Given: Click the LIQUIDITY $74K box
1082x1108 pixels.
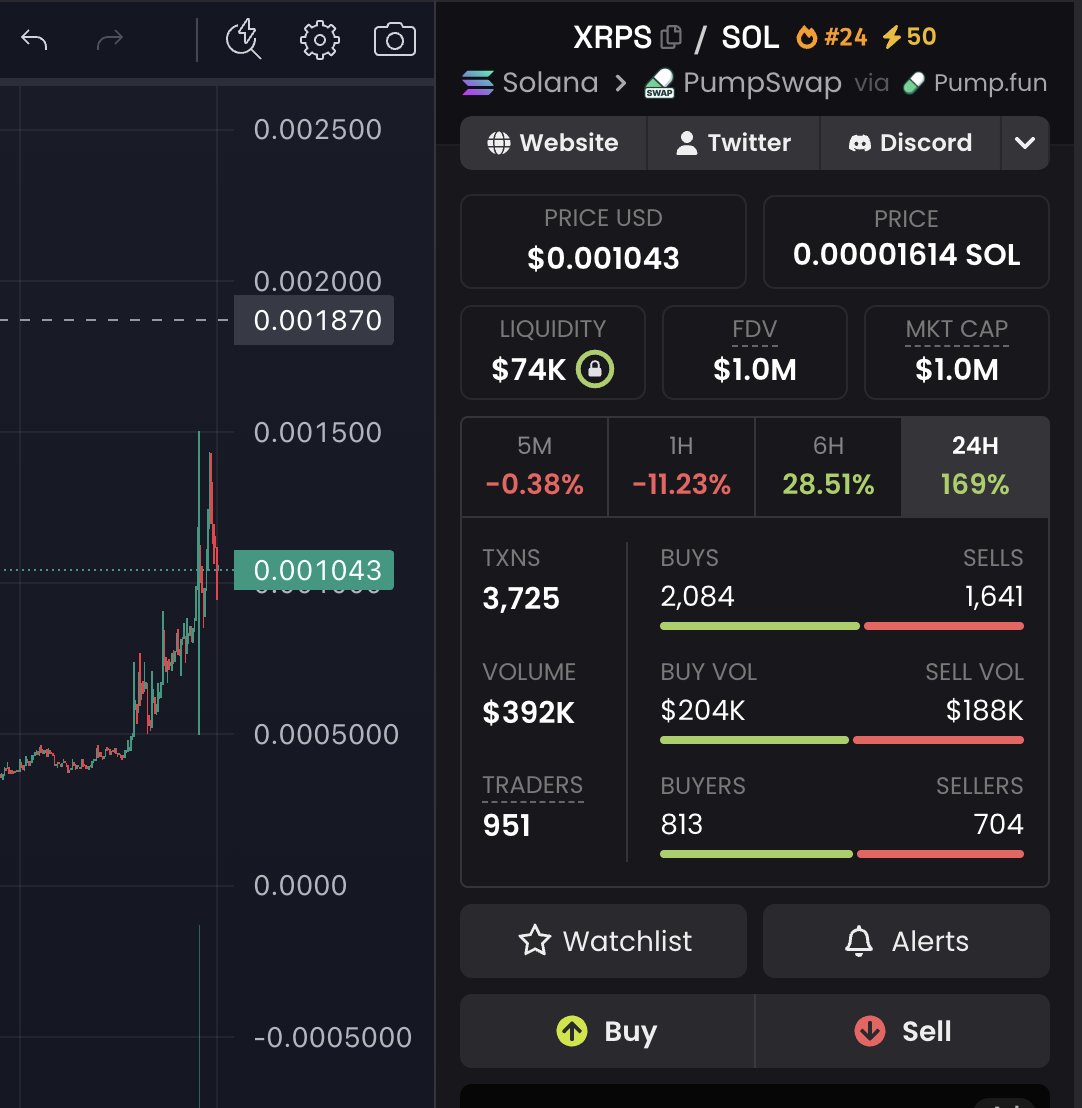Looking at the screenshot, I should pyautogui.click(x=553, y=353).
